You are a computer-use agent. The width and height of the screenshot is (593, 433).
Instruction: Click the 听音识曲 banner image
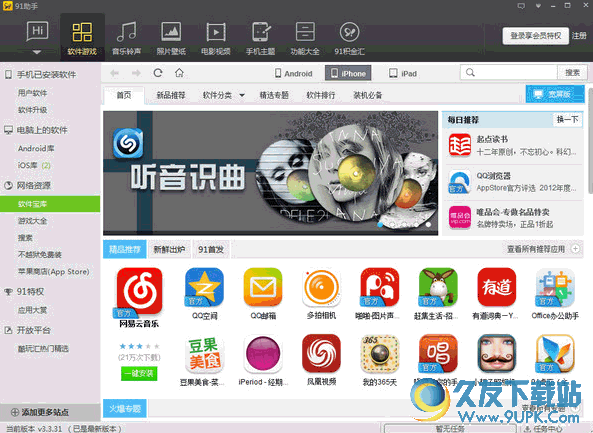pos(270,173)
